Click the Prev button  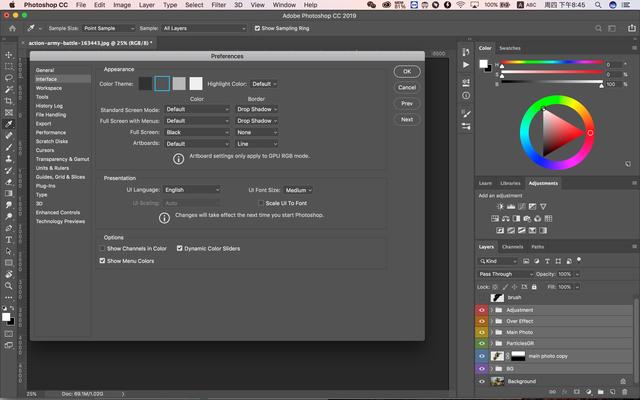point(407,103)
